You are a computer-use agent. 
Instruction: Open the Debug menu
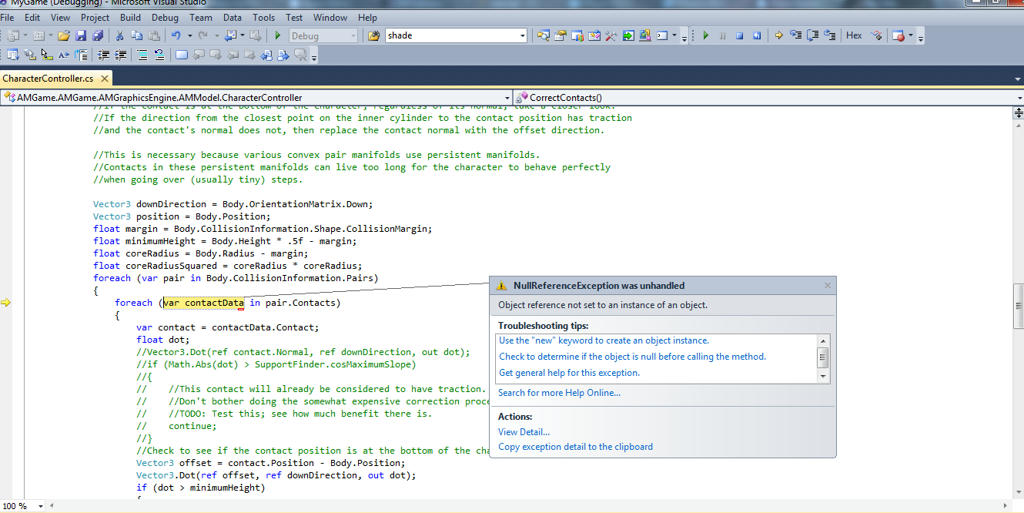tap(165, 18)
